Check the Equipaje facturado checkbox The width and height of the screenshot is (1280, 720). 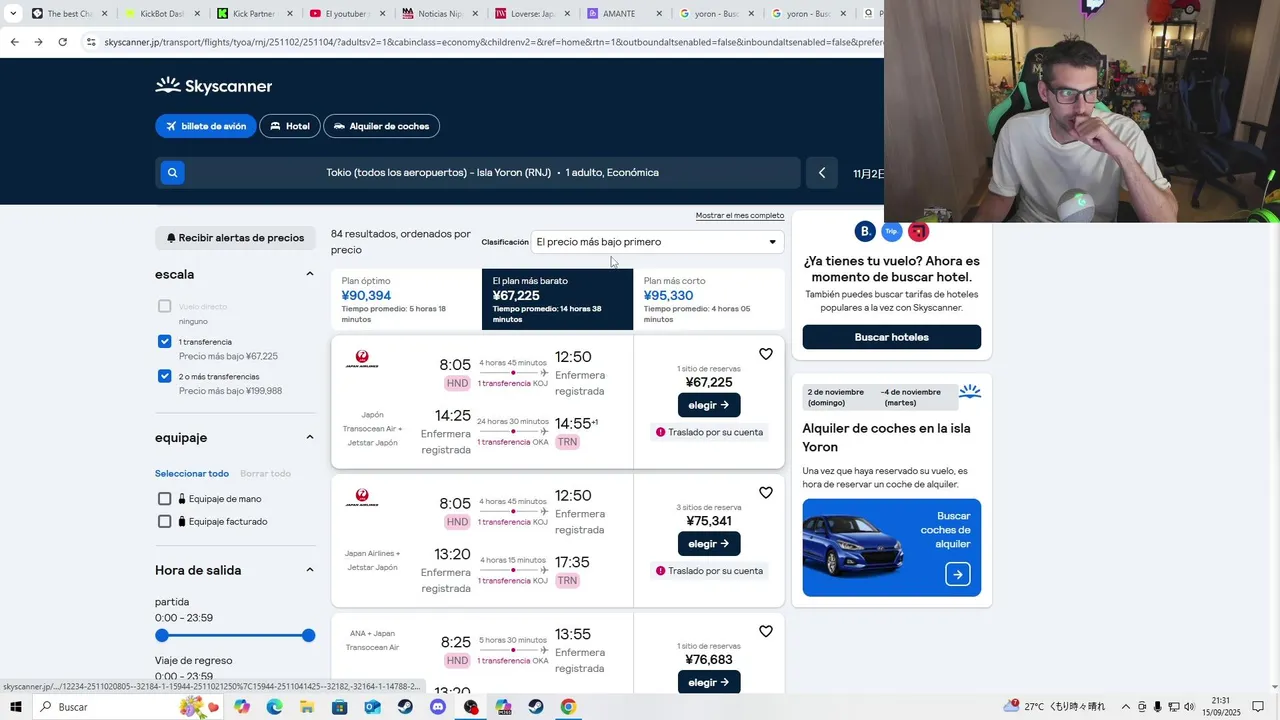[x=165, y=521]
